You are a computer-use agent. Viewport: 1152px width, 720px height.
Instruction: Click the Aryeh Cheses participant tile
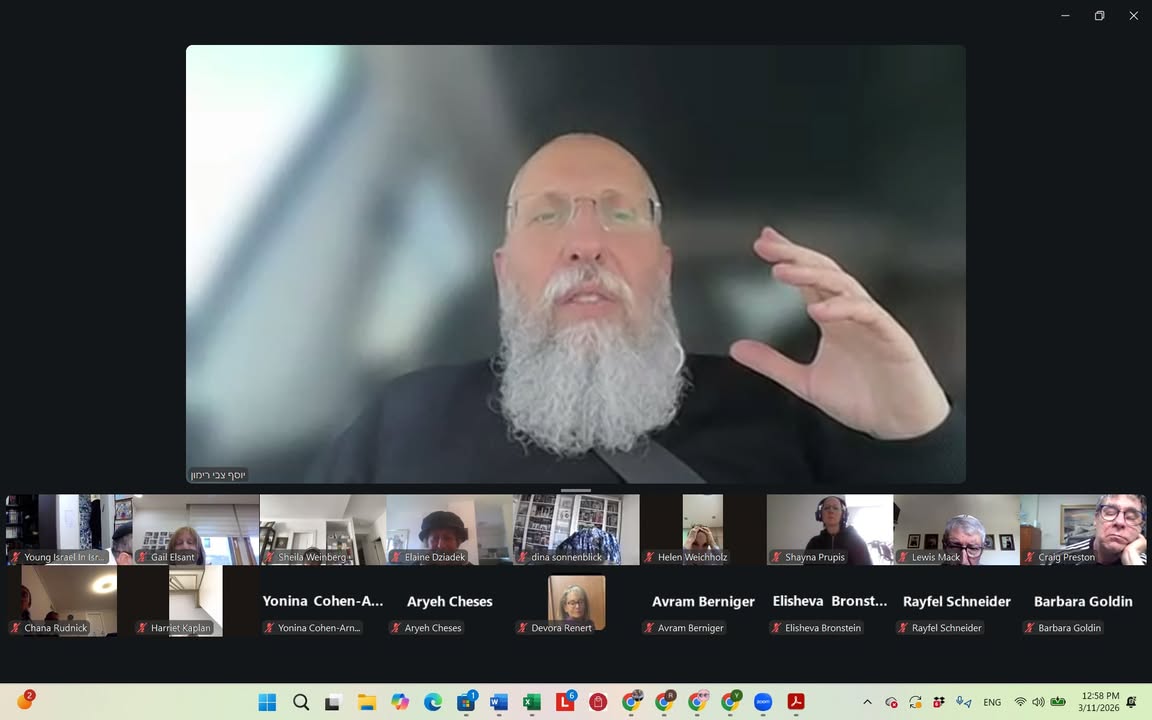pos(449,601)
